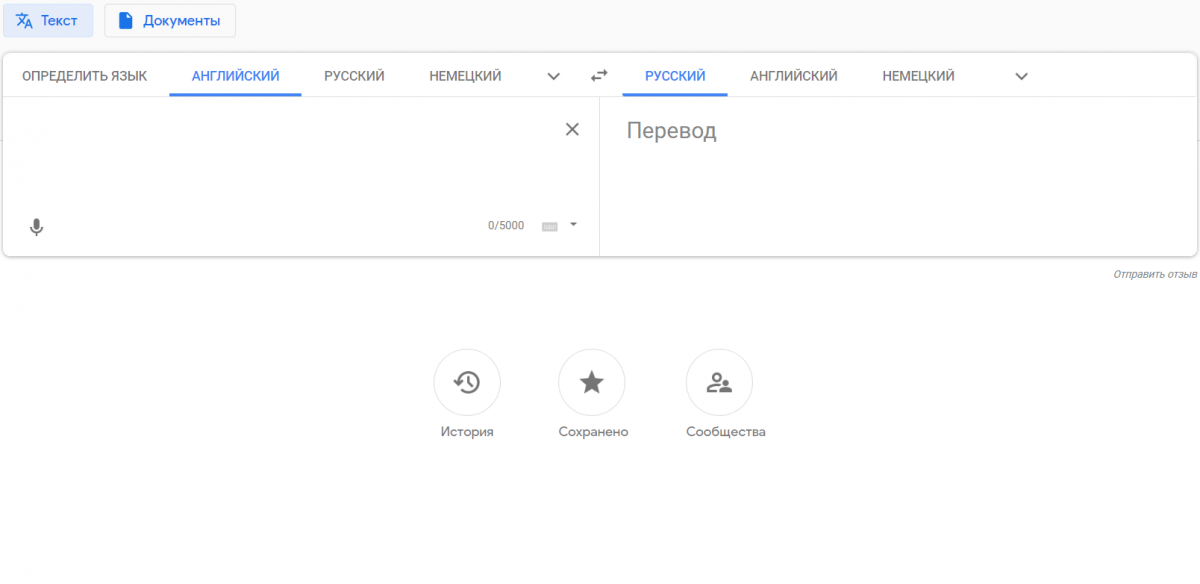Set target language to Английский
The width and height of the screenshot is (1200, 584).
tap(794, 76)
